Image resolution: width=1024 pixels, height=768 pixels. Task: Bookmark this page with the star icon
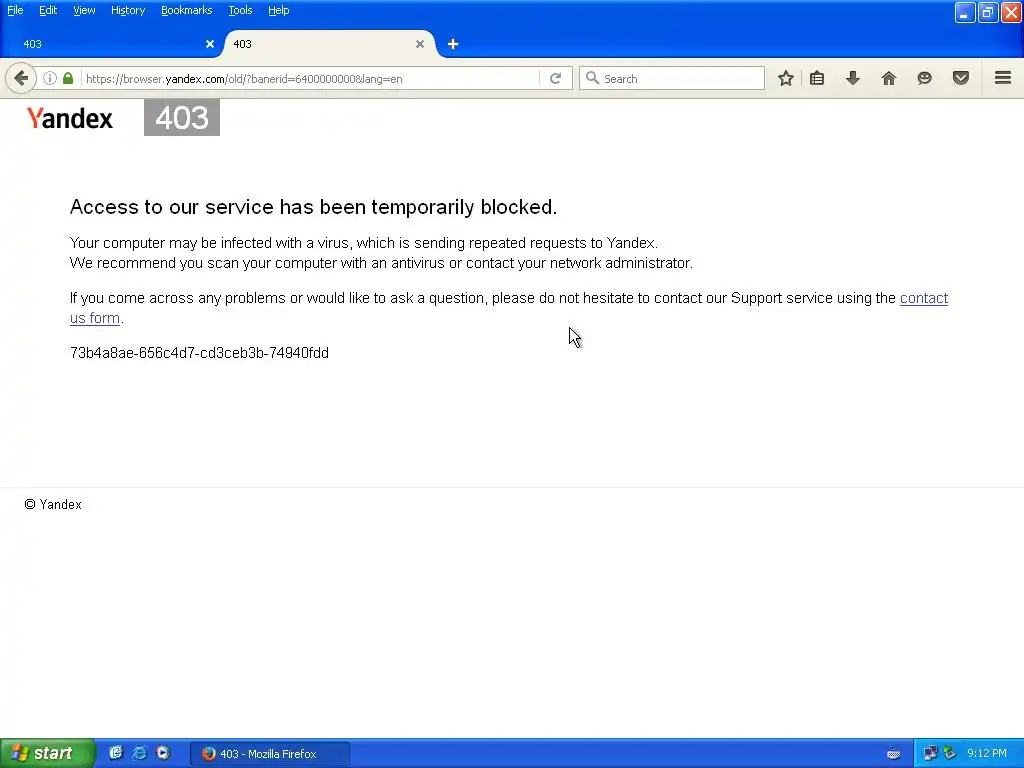coord(786,78)
